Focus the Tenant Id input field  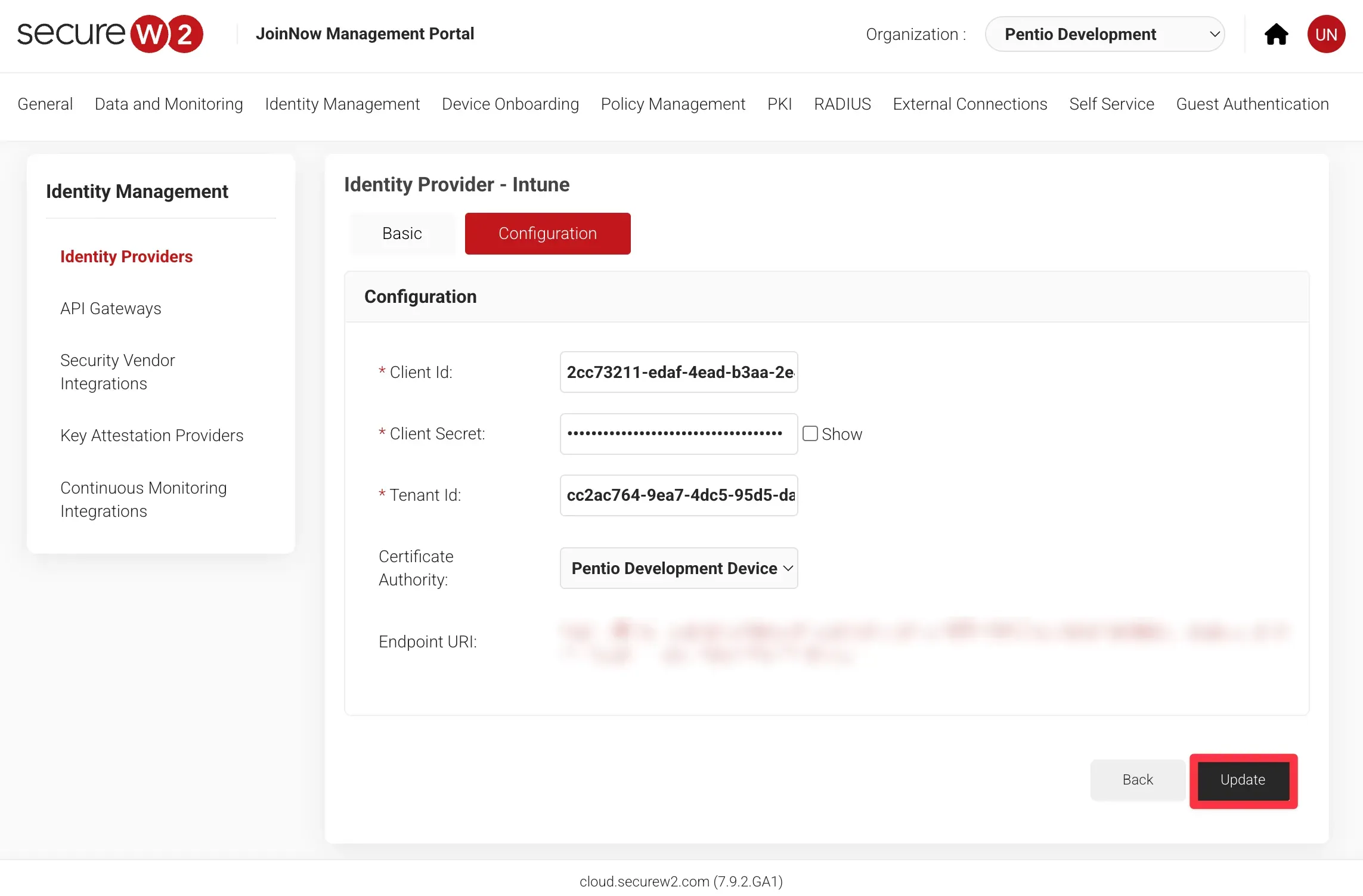(679, 495)
